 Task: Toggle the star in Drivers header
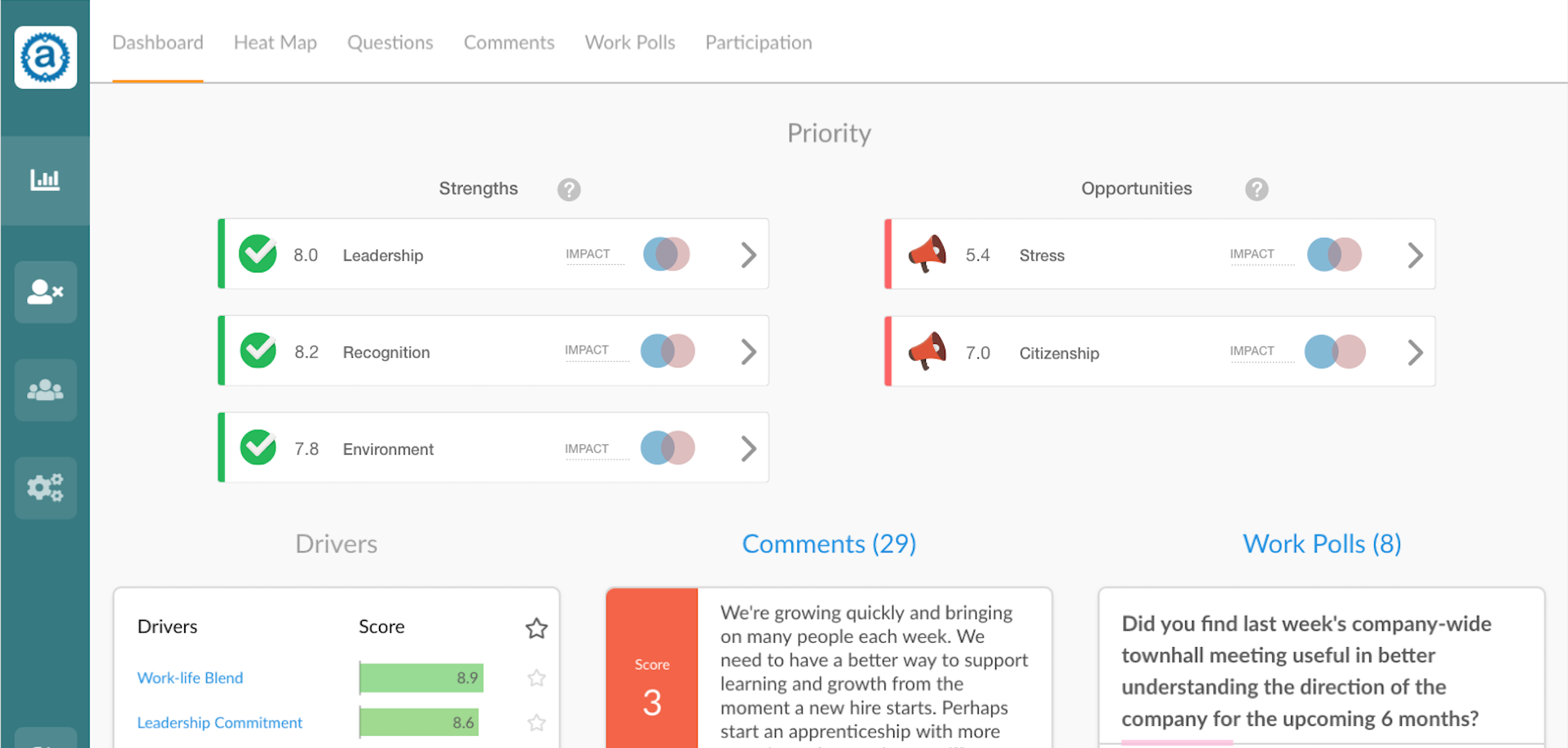pyautogui.click(x=536, y=628)
